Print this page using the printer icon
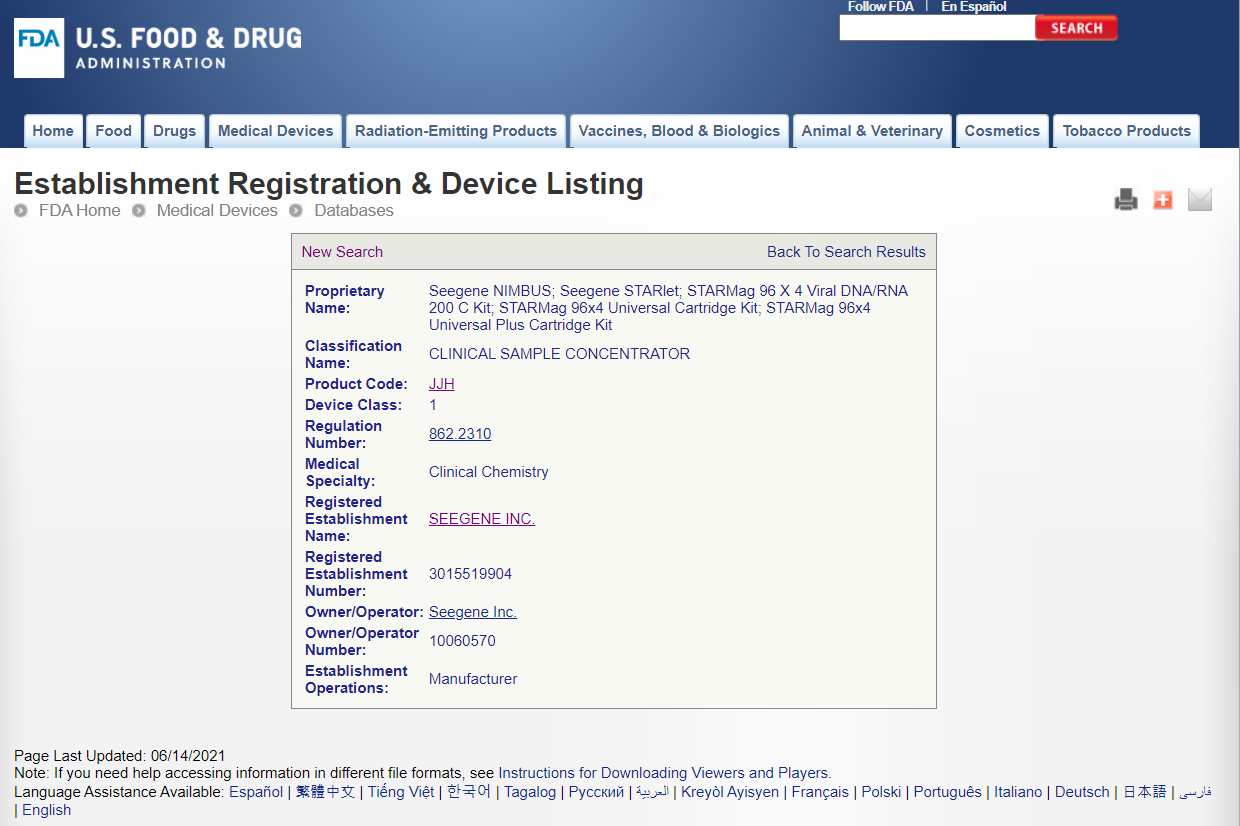 (1126, 200)
